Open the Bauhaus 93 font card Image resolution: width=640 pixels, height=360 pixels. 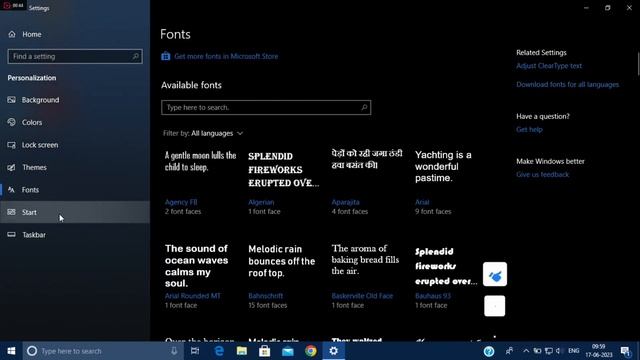[446, 276]
